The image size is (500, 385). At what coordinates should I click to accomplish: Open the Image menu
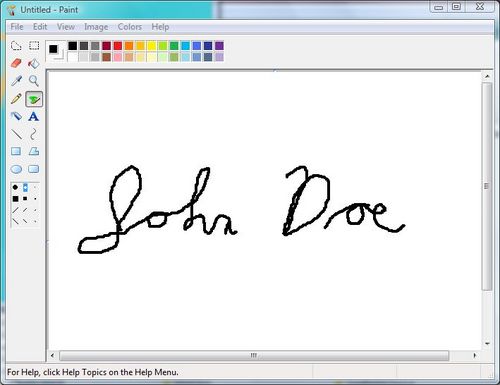click(x=96, y=27)
